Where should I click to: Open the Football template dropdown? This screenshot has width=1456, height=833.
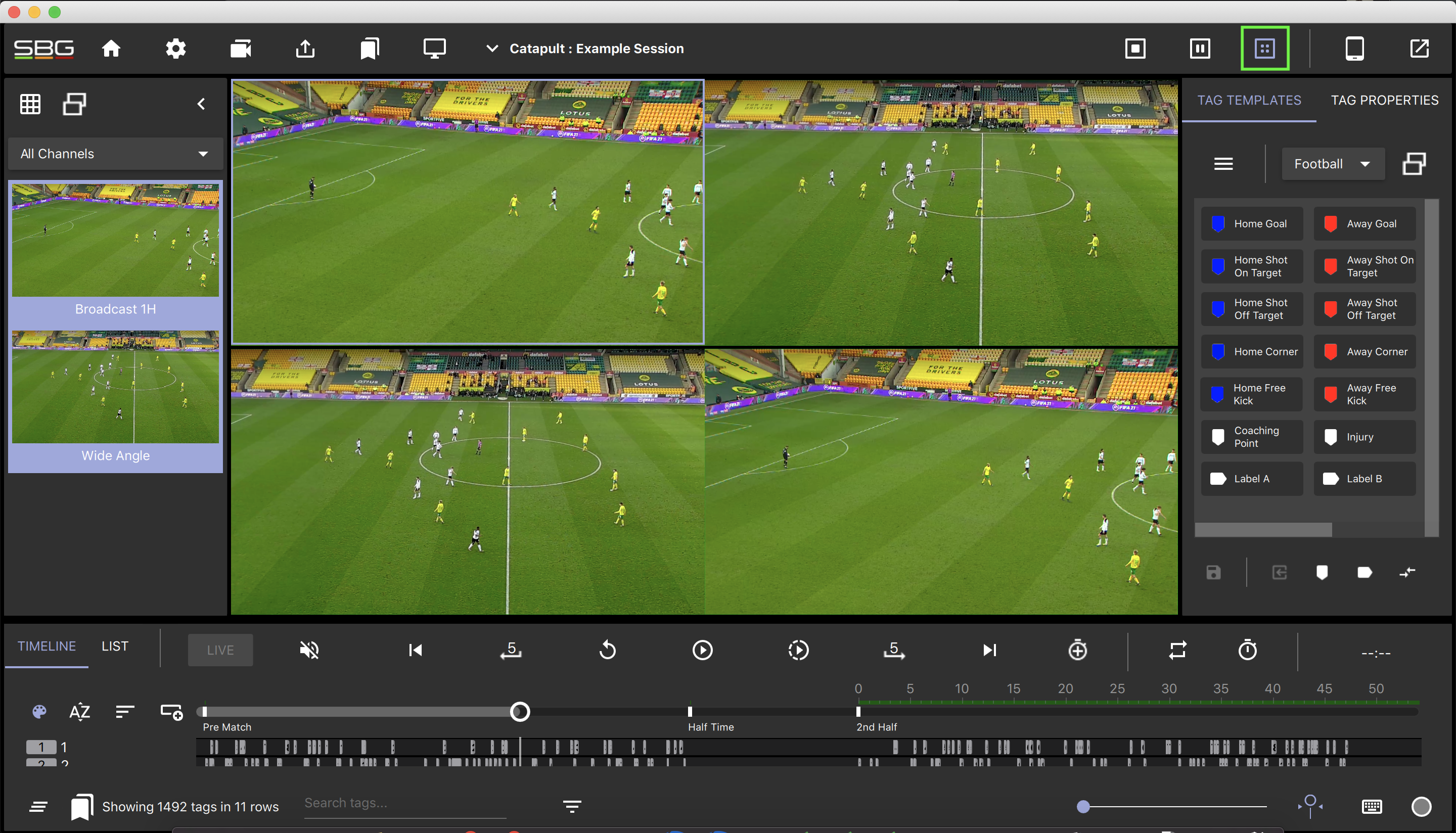point(1333,164)
